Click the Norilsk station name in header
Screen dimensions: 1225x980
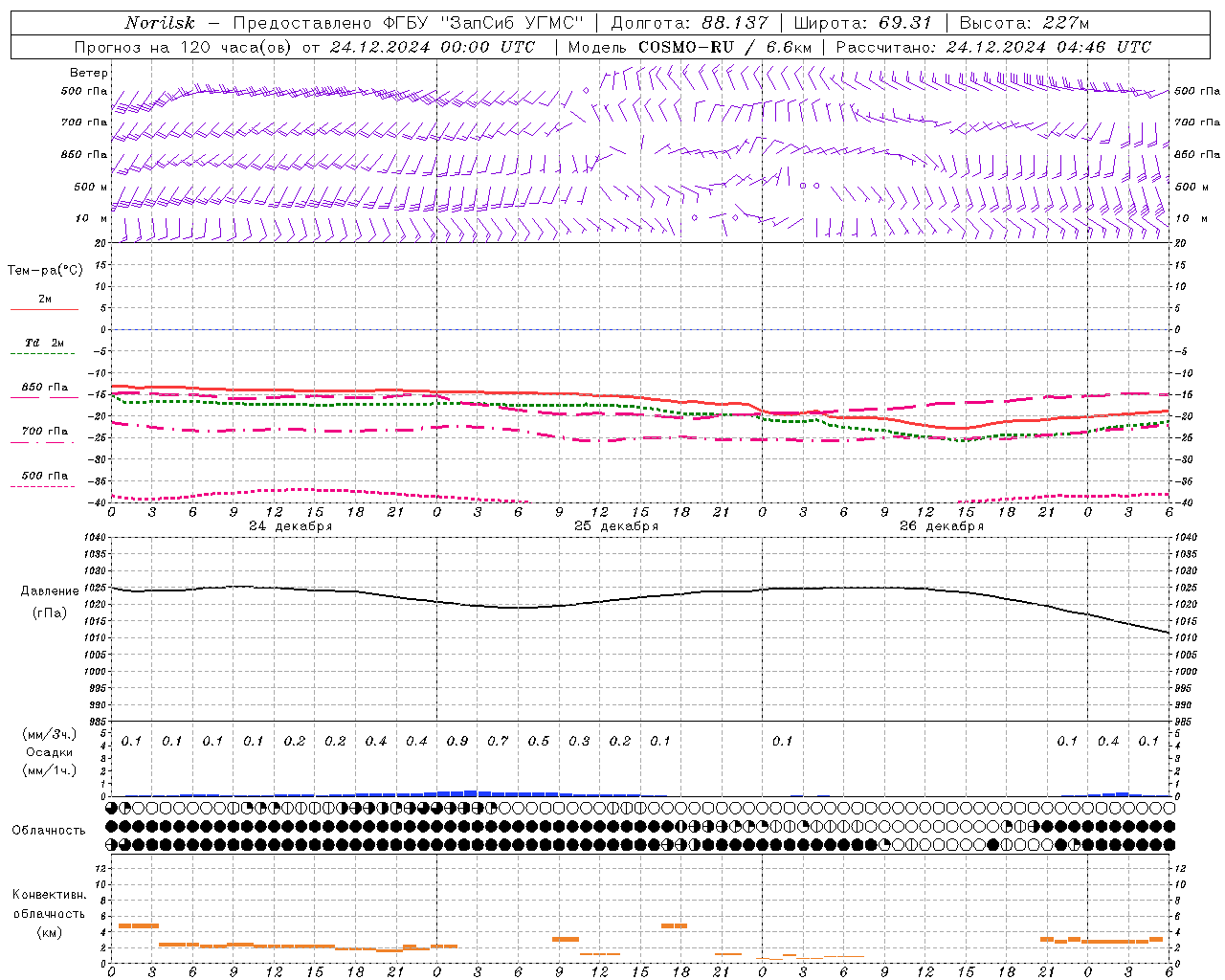160,23
